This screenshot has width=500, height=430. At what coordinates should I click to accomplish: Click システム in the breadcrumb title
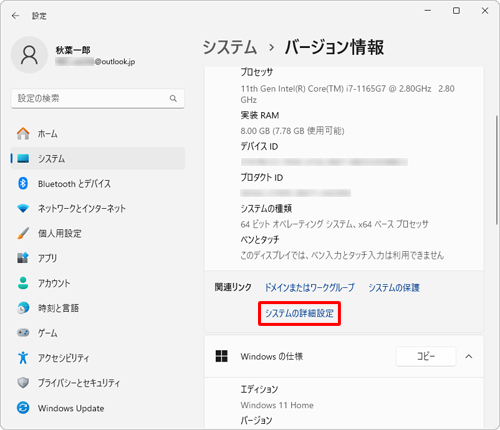pos(230,47)
